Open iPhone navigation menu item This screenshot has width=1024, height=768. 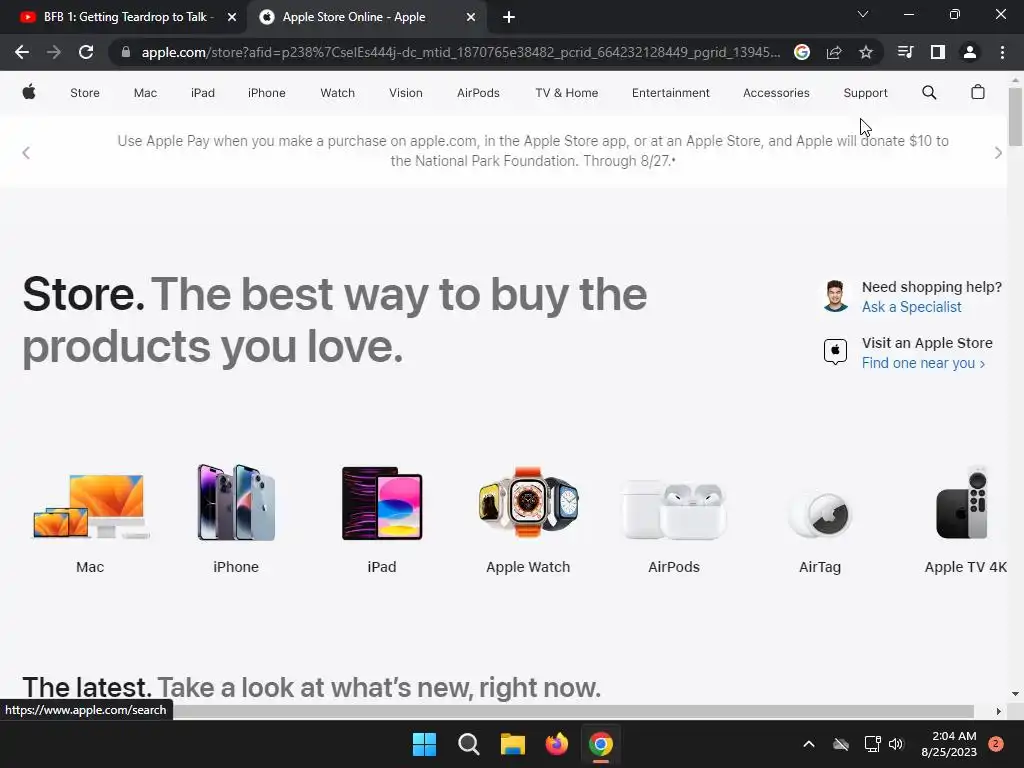[266, 93]
